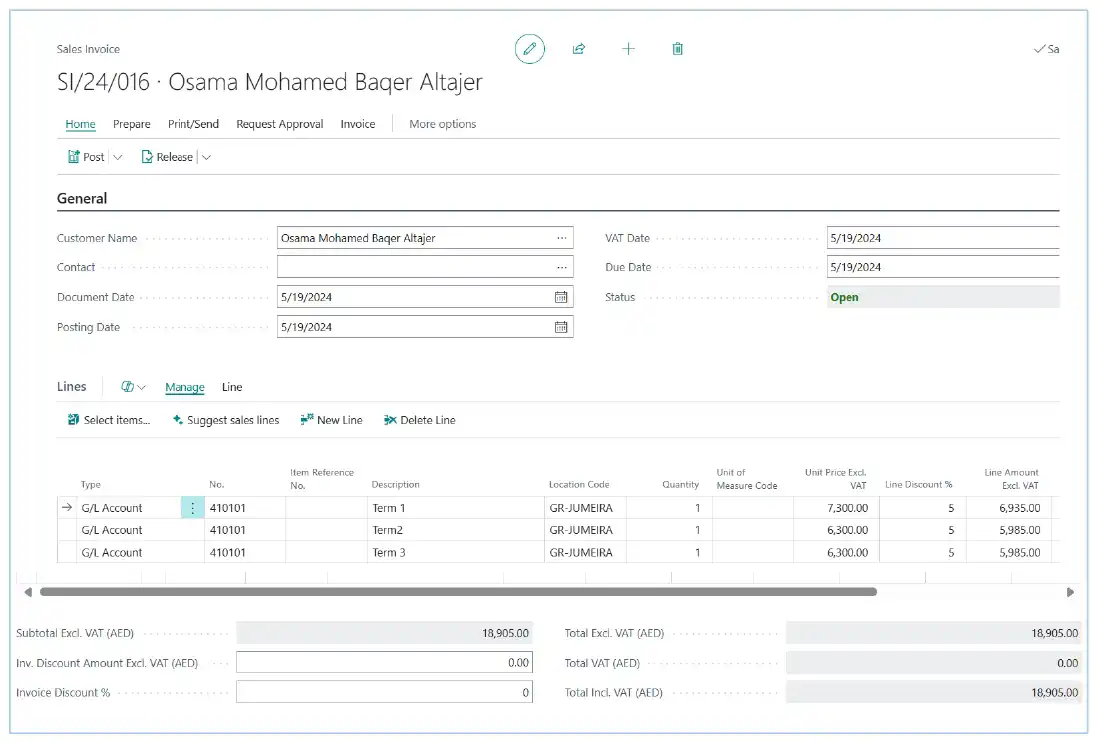This screenshot has height=742, width=1099.
Task: Click the No. cell 410101 for Term 3
Action: pyautogui.click(x=245, y=553)
